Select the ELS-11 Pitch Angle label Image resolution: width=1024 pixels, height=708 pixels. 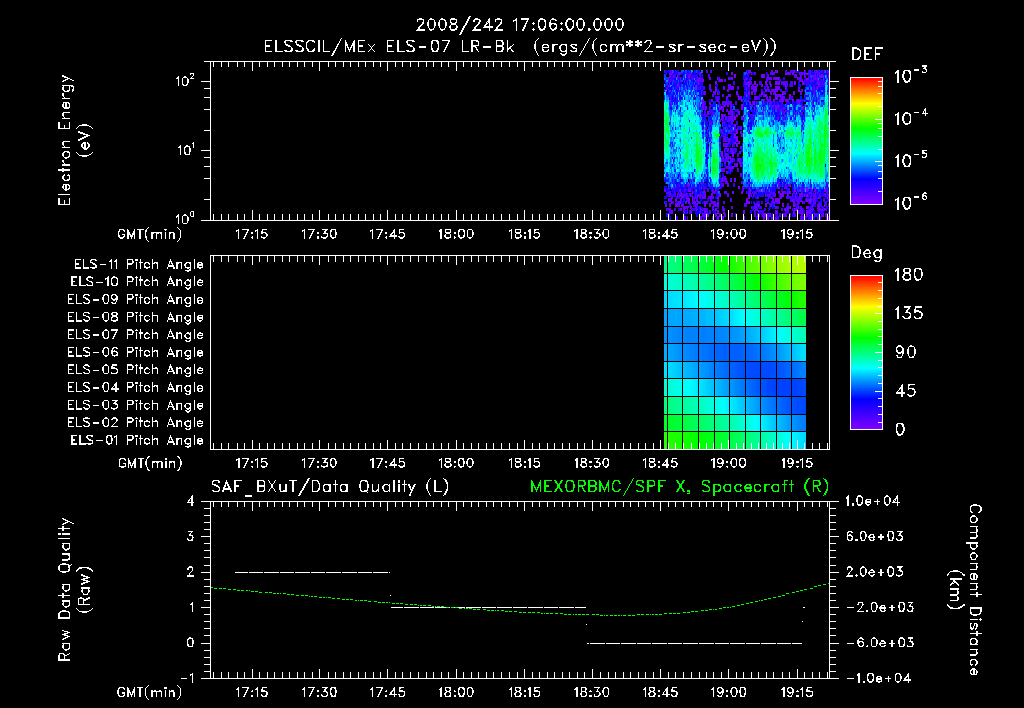click(x=138, y=265)
